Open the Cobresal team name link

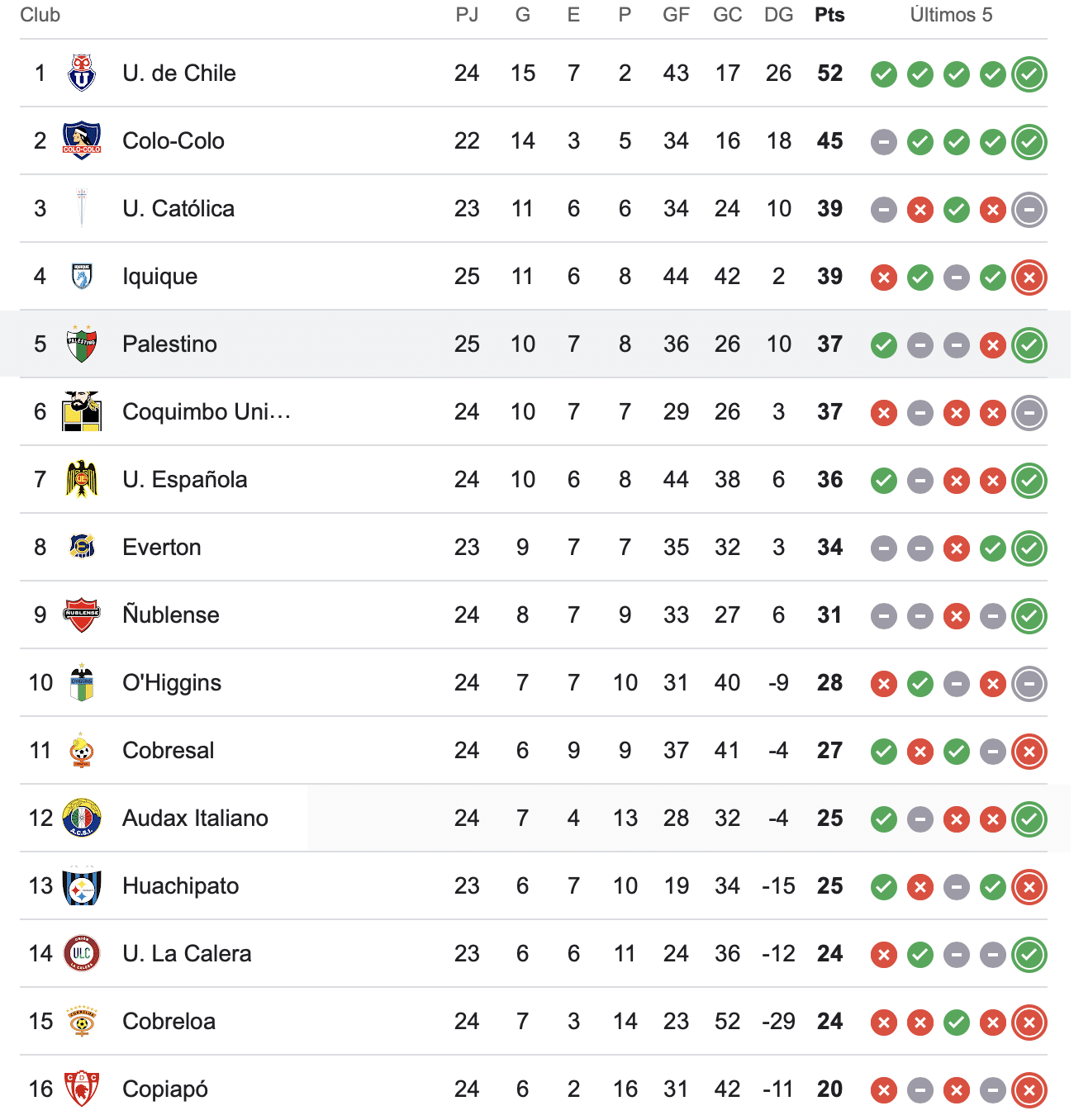pos(169,751)
